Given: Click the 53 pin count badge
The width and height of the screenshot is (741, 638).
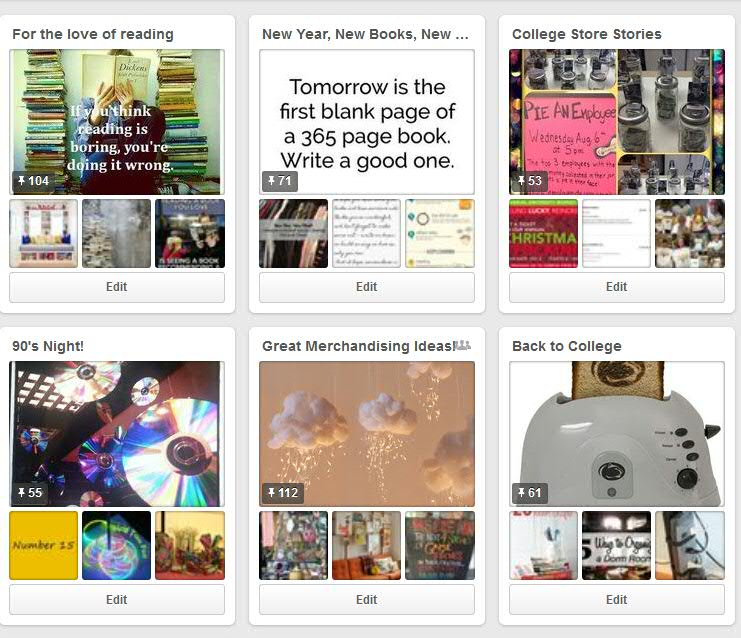Looking at the screenshot, I should [530, 181].
